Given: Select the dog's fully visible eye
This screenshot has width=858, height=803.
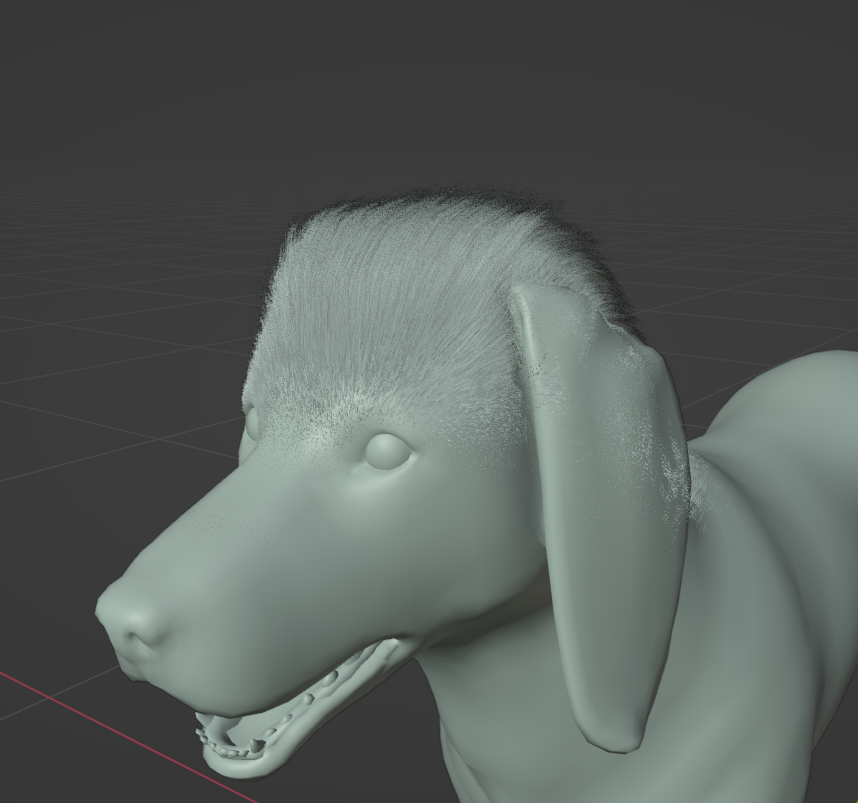Looking at the screenshot, I should pyautogui.click(x=387, y=451).
